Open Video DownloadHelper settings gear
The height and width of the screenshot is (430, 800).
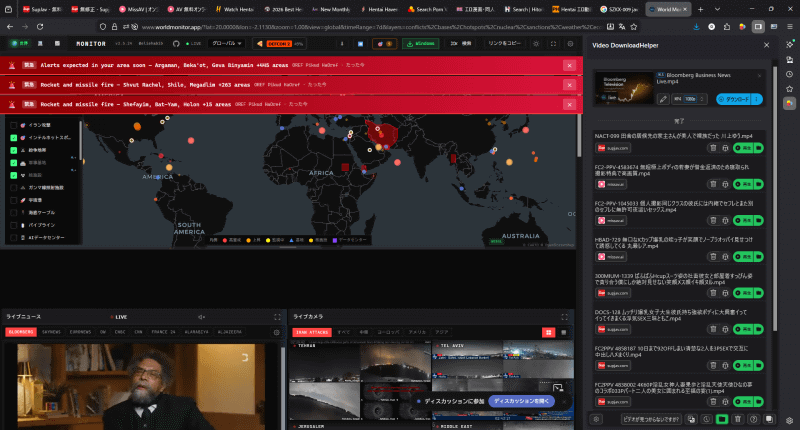click(596, 419)
